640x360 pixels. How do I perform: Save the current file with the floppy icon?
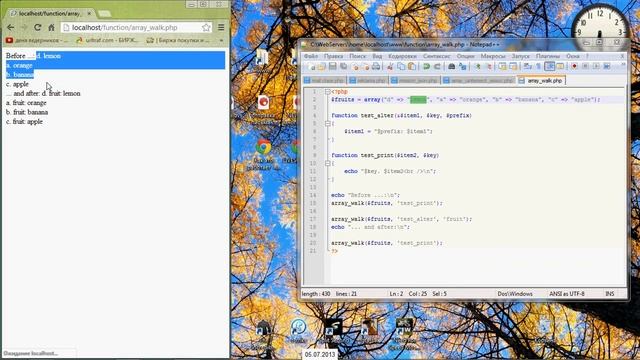coord(333,67)
